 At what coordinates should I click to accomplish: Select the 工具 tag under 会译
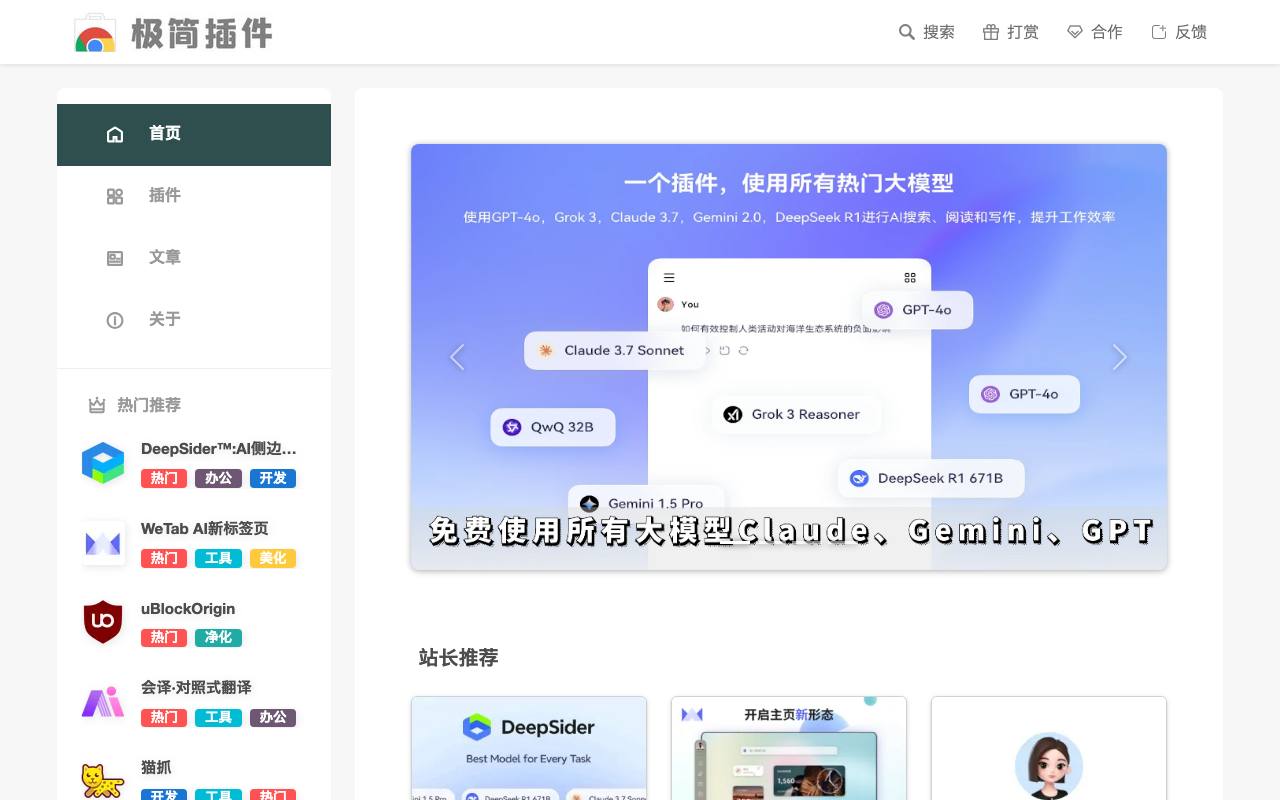point(218,717)
